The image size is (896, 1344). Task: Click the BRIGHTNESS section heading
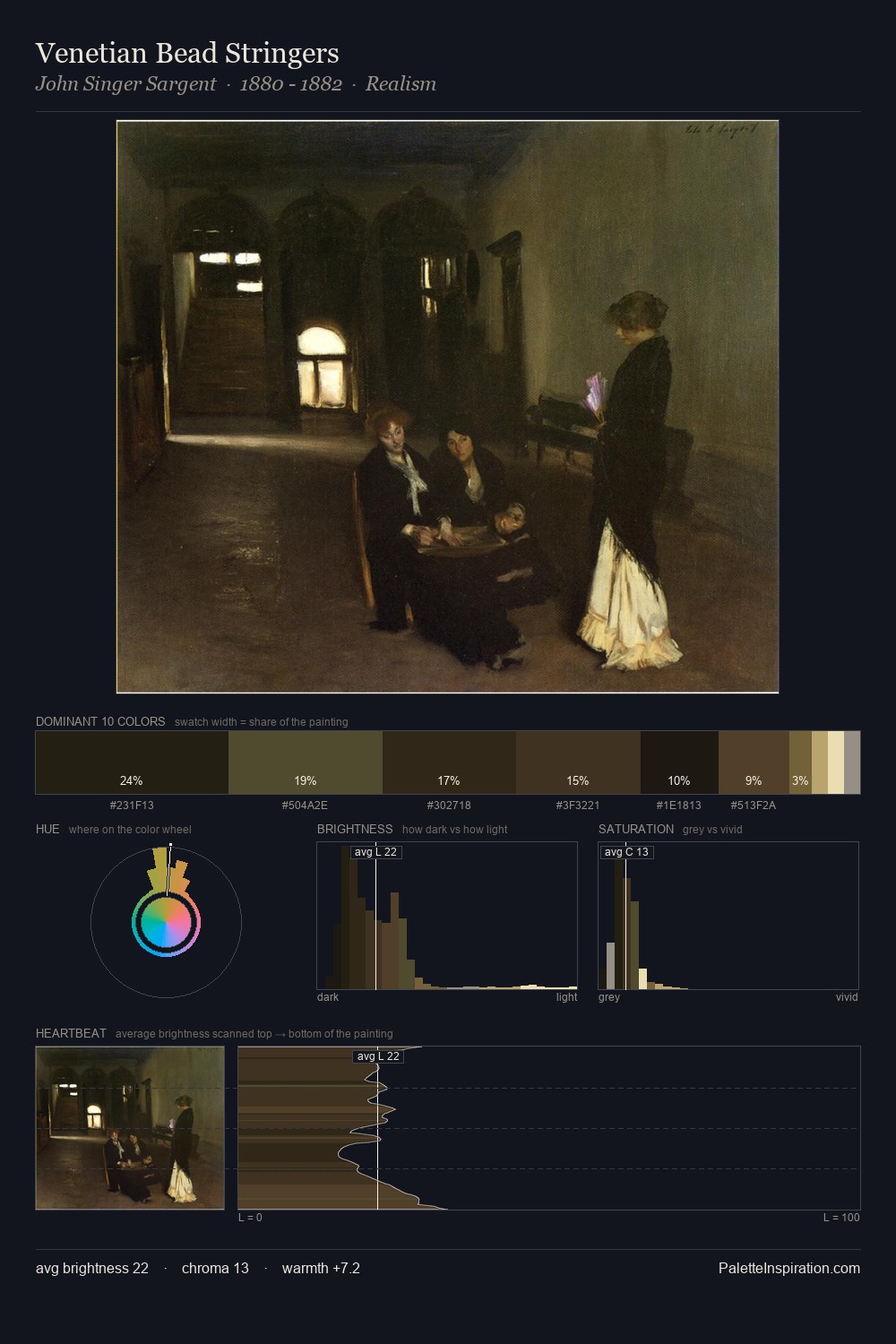(355, 829)
